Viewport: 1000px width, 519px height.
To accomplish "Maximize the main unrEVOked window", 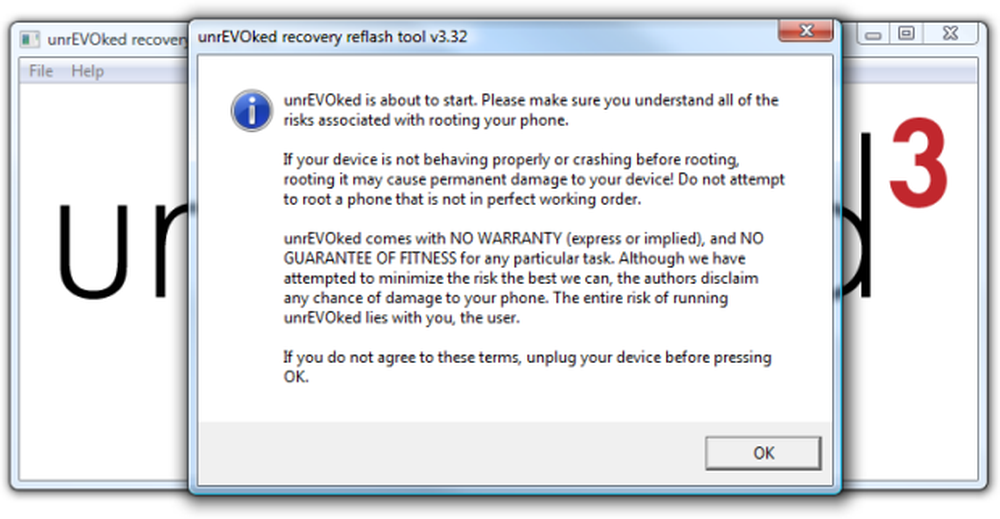I will [x=906, y=33].
